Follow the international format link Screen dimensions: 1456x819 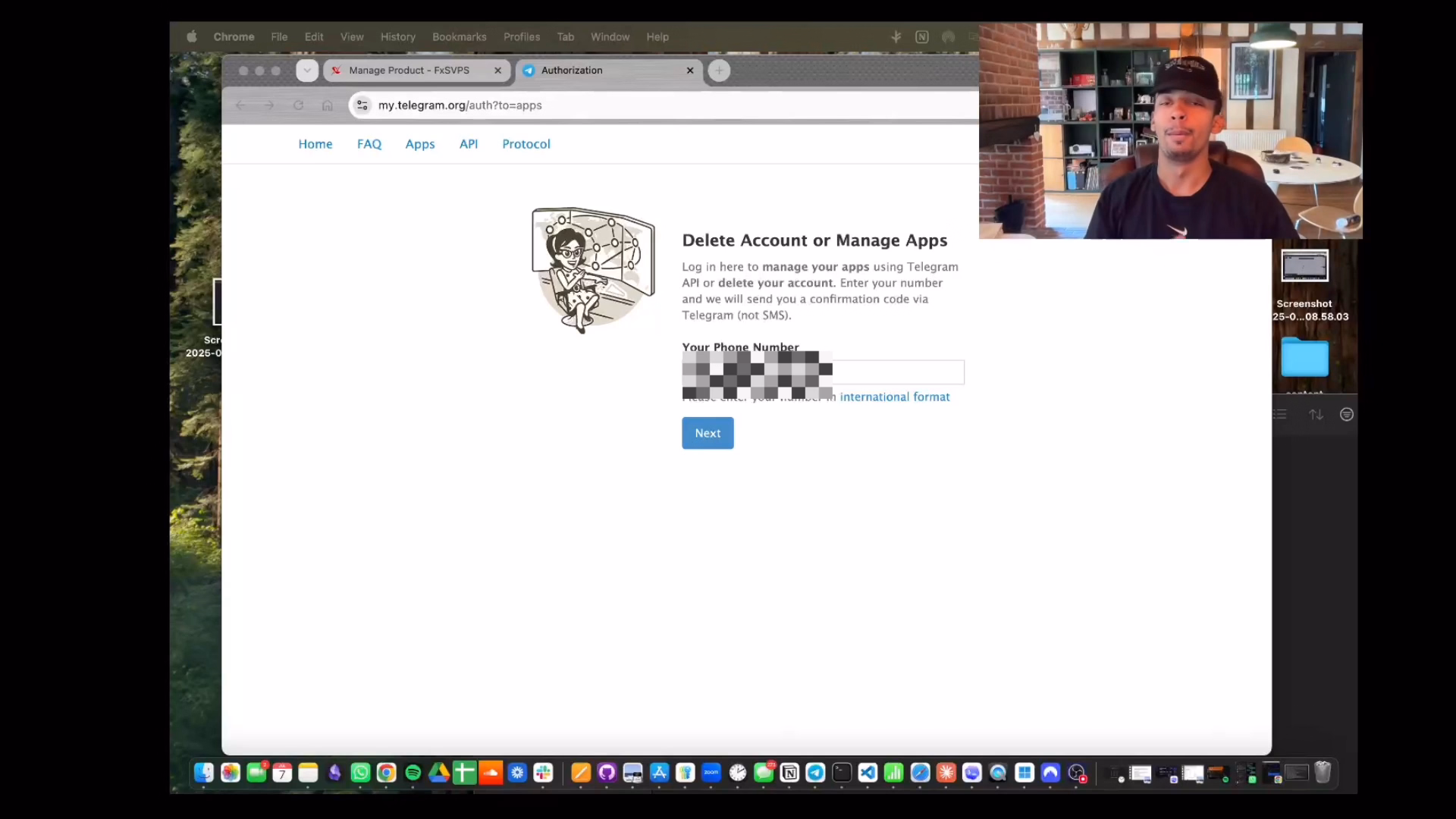click(895, 397)
